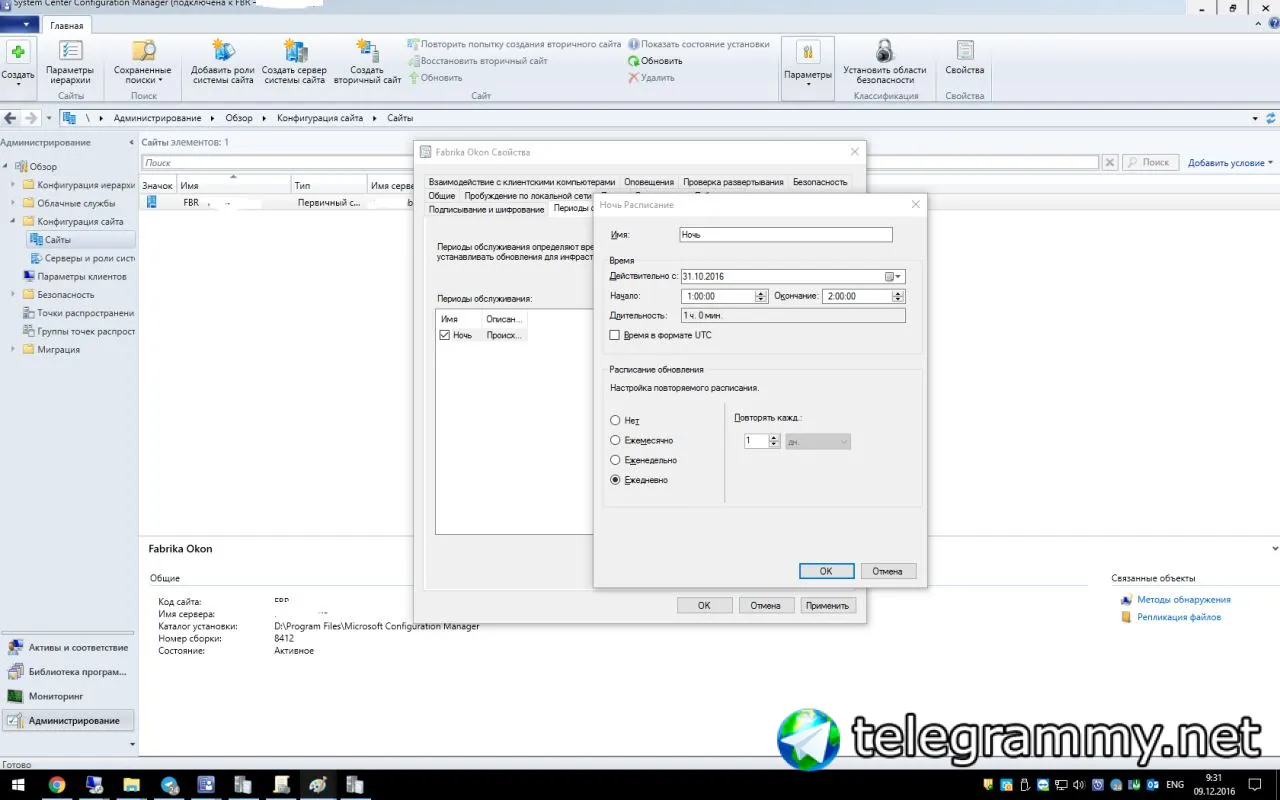Click Репликация файлов related link

point(1179,617)
